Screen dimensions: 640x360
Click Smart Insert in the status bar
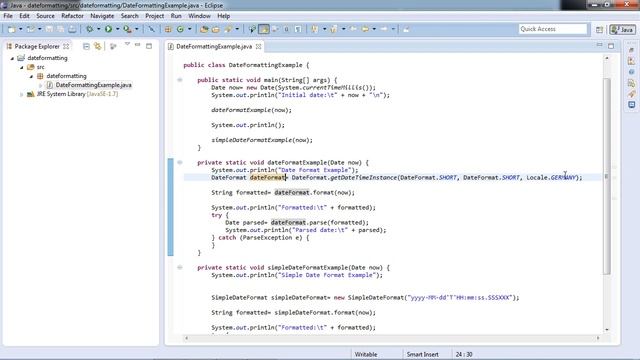coord(422,354)
